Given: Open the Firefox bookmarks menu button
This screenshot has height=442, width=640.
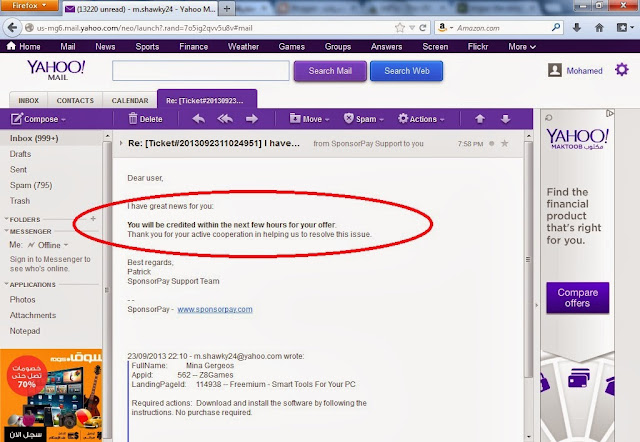Looking at the screenshot, I should point(624,28).
